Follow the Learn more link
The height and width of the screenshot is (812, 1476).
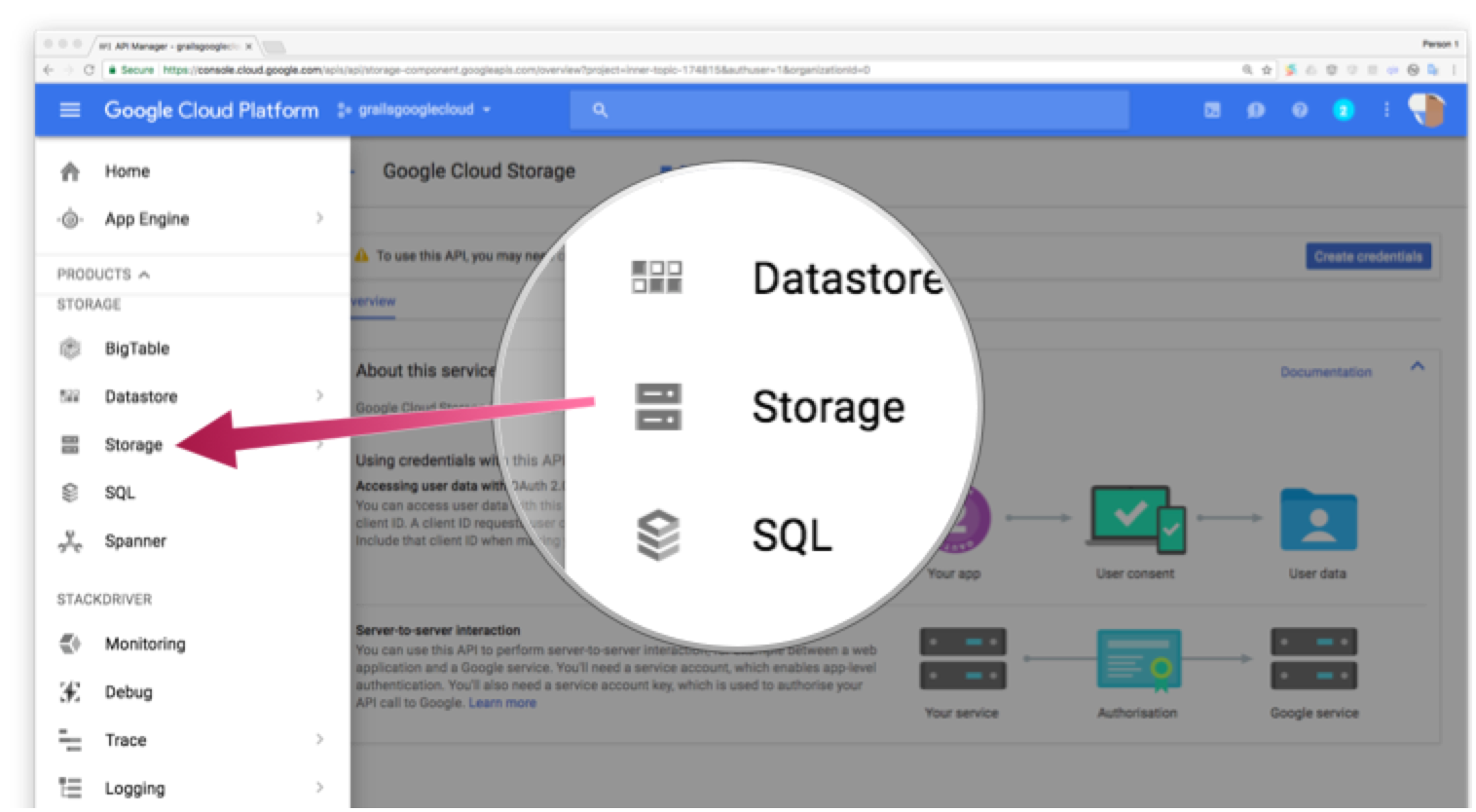(x=502, y=703)
